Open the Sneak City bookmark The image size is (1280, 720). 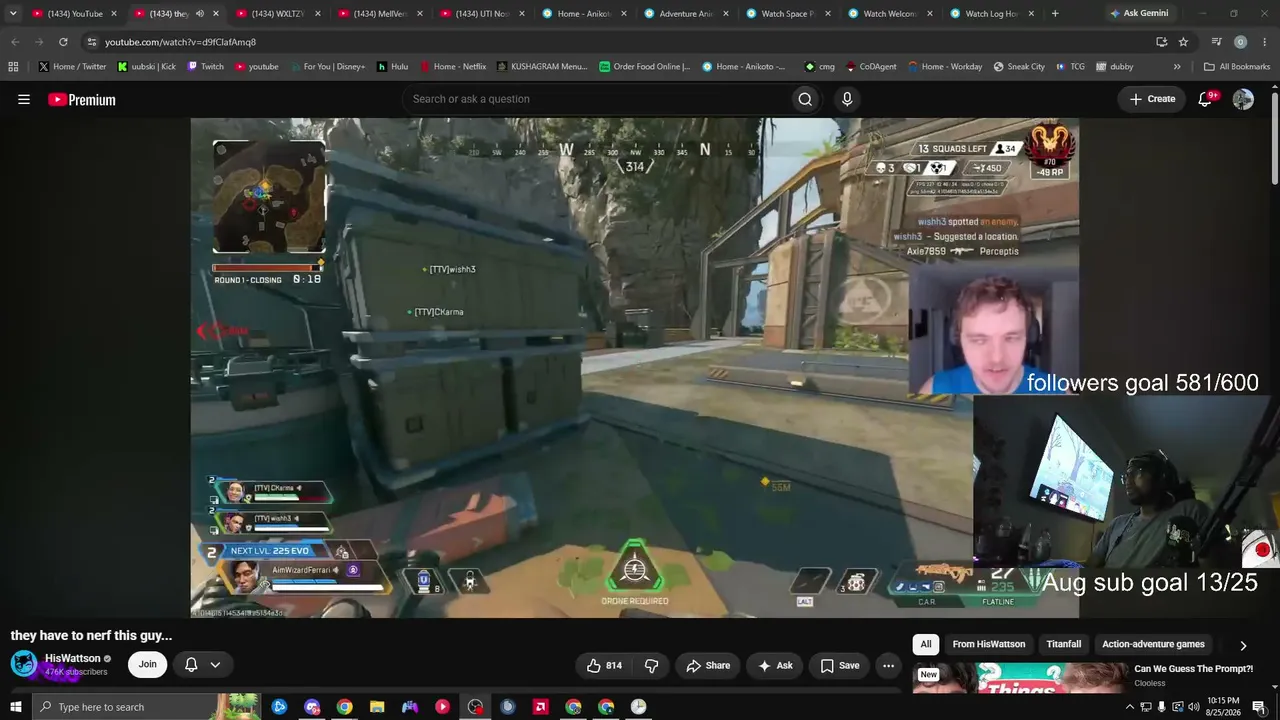click(1019, 67)
